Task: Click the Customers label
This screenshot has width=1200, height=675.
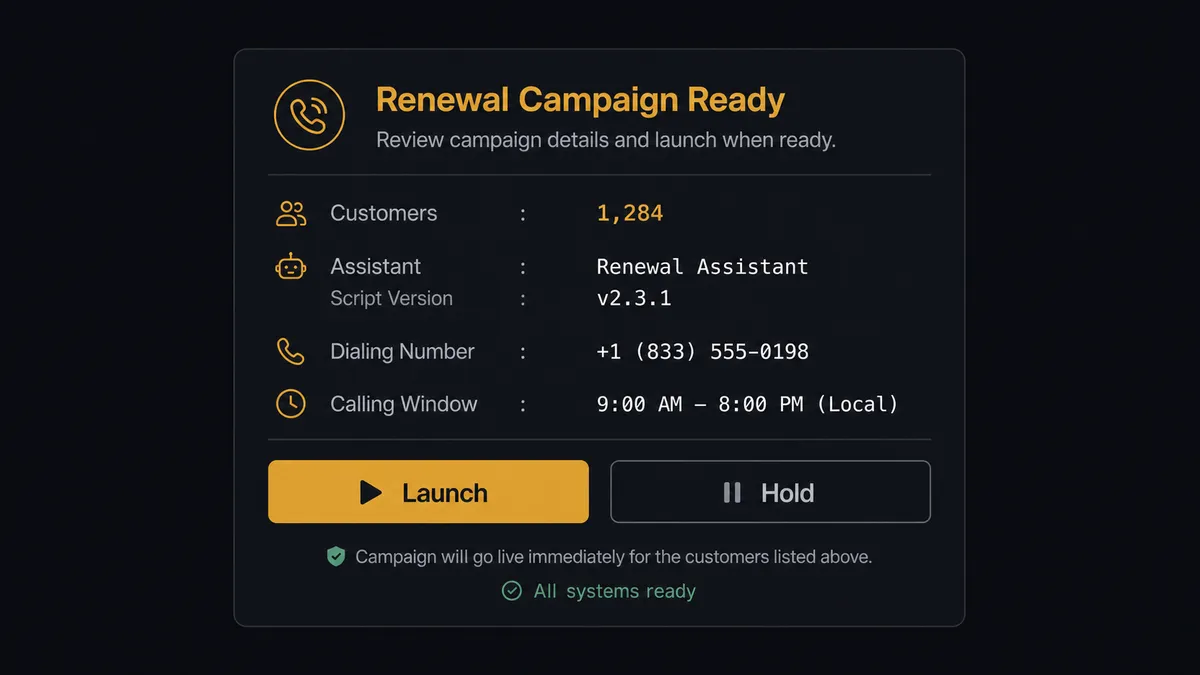Action: point(384,213)
